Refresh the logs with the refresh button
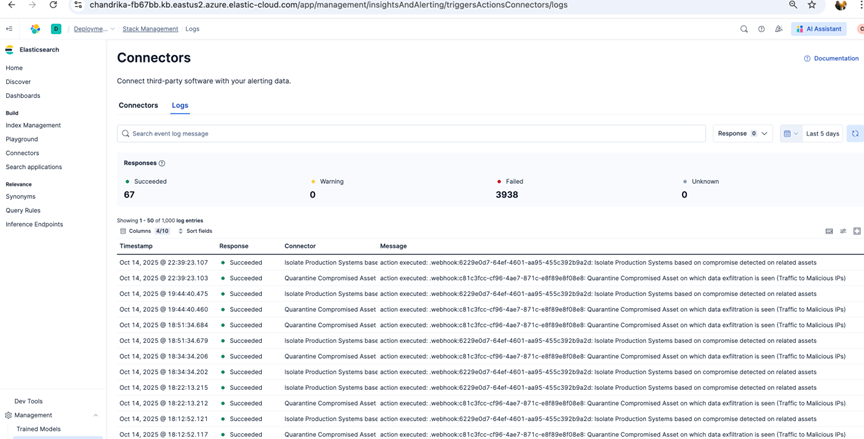This screenshot has width=864, height=439. click(855, 134)
